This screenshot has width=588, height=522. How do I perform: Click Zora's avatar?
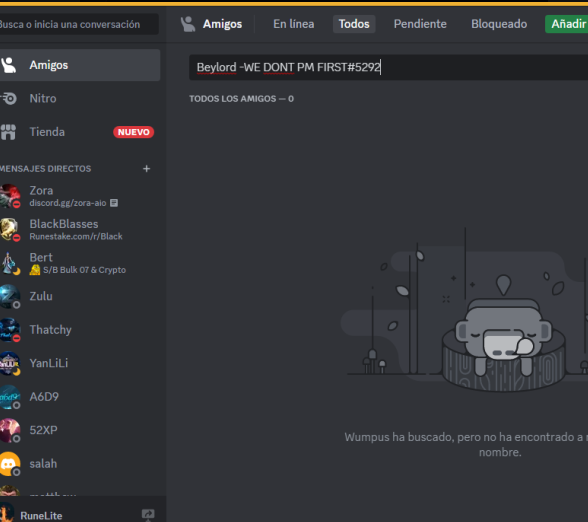tap(10, 196)
